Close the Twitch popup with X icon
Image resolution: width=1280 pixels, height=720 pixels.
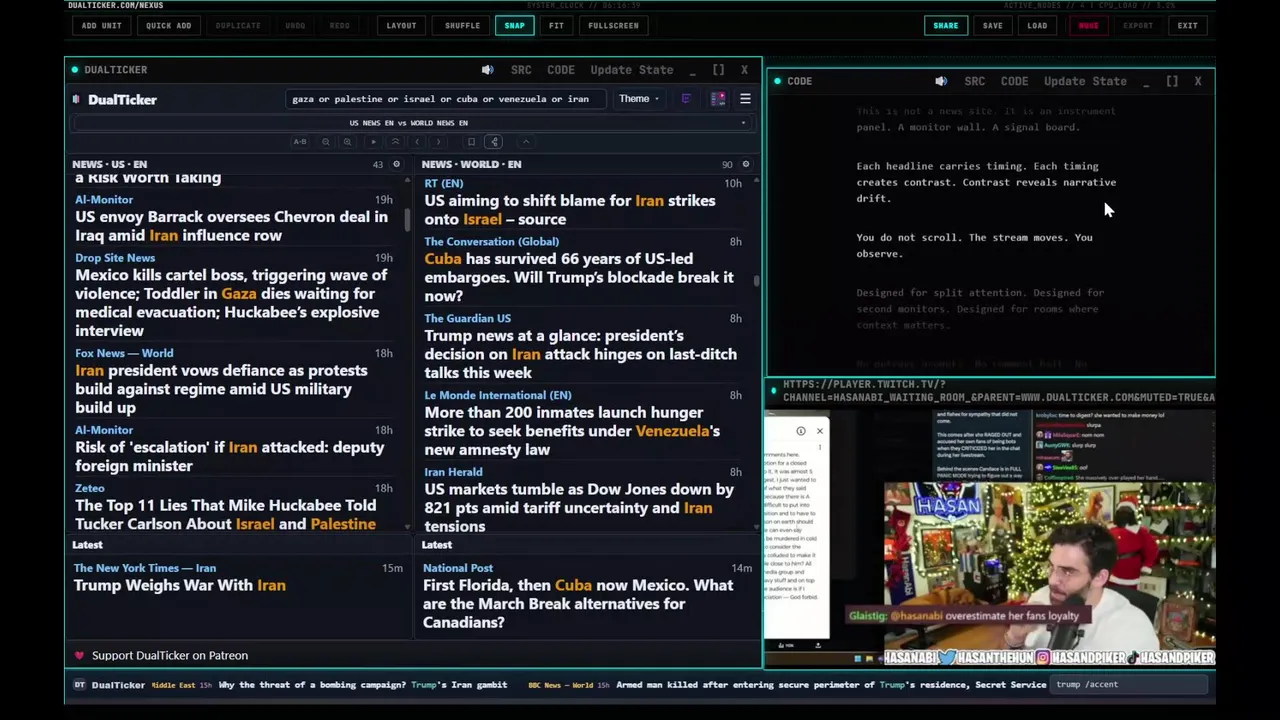point(819,431)
